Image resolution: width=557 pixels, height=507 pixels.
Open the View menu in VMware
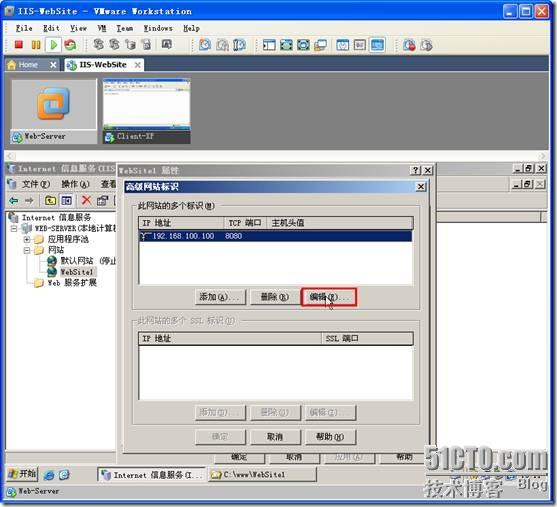(x=78, y=28)
